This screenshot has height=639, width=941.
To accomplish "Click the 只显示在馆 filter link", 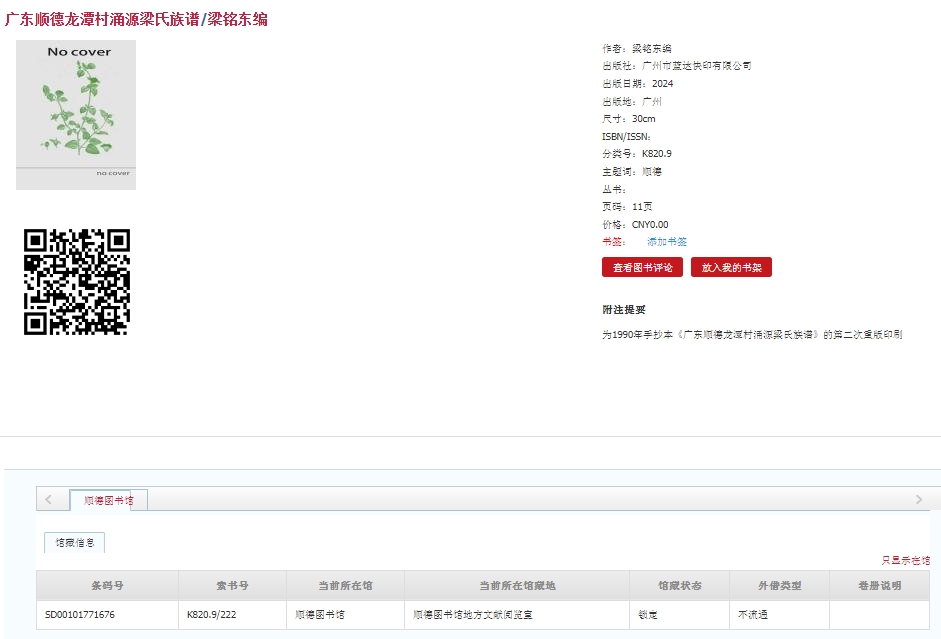I will 905,560.
